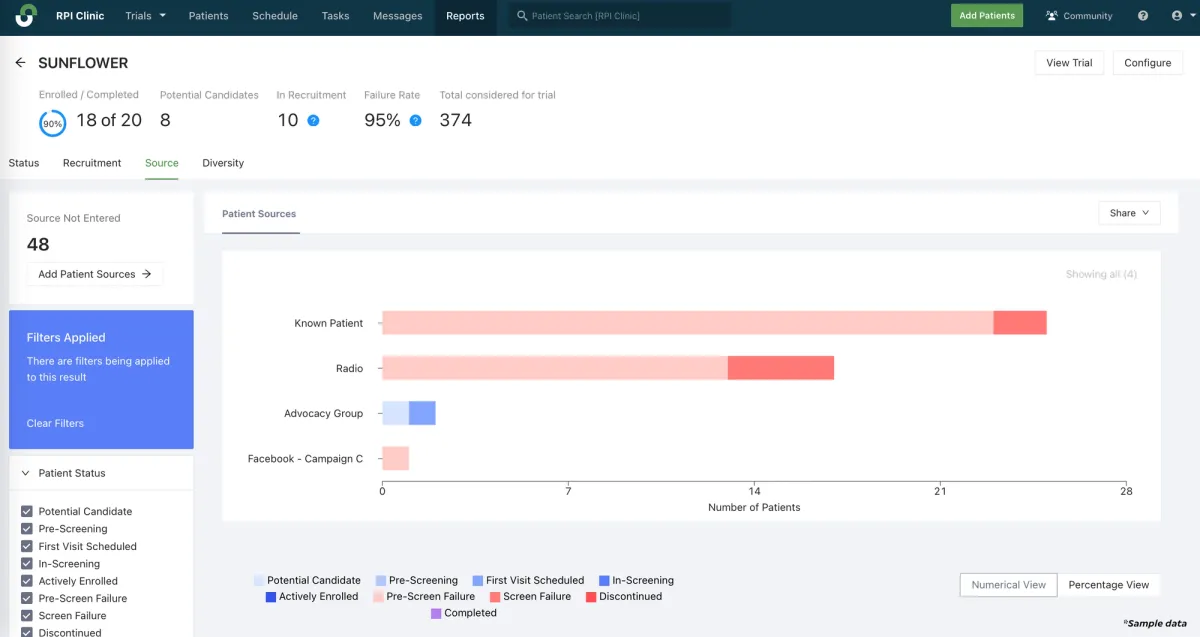This screenshot has width=1200, height=637.
Task: Open the user account profile icon
Action: pyautogui.click(x=1177, y=16)
